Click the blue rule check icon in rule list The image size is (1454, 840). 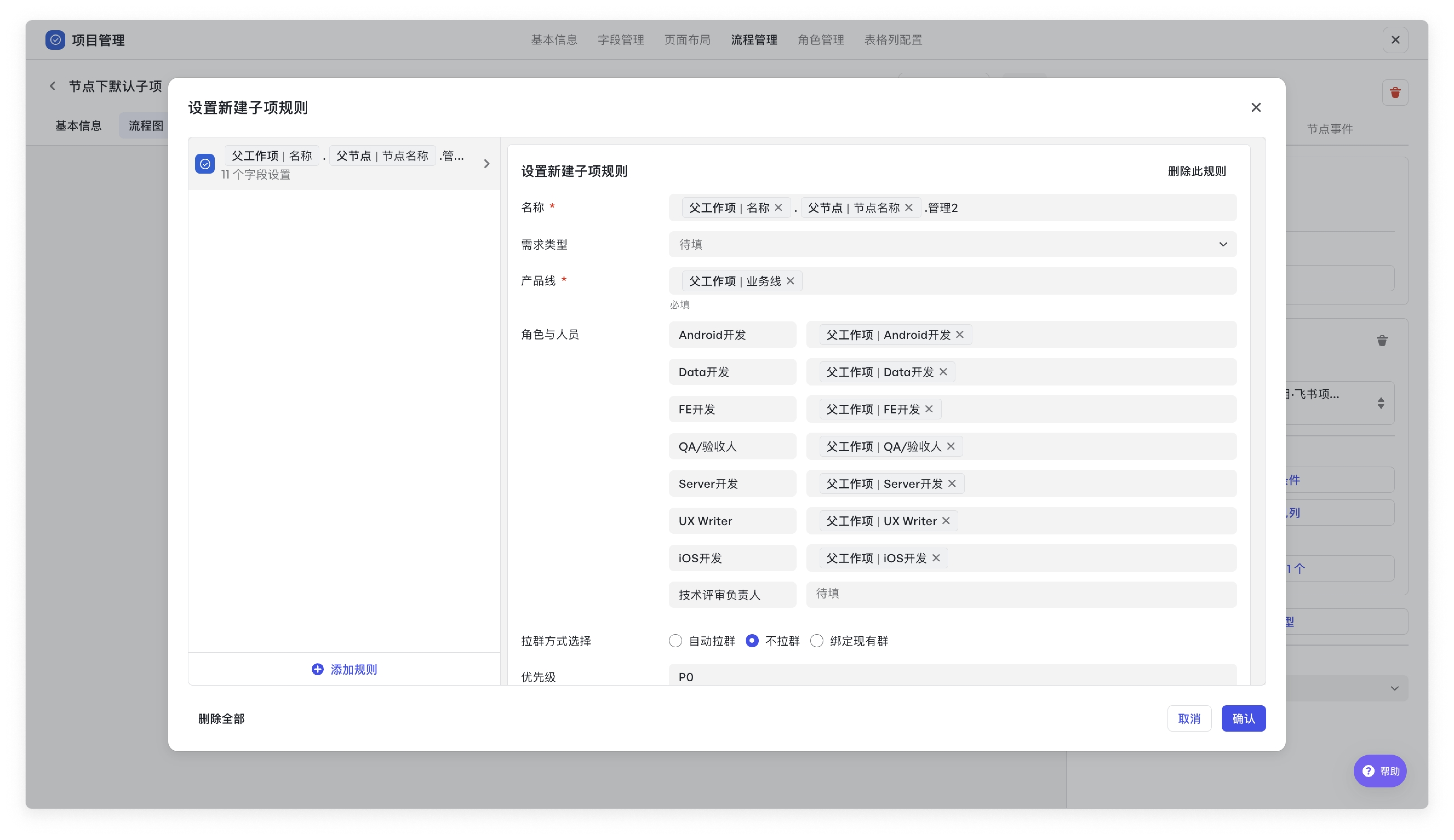point(205,164)
